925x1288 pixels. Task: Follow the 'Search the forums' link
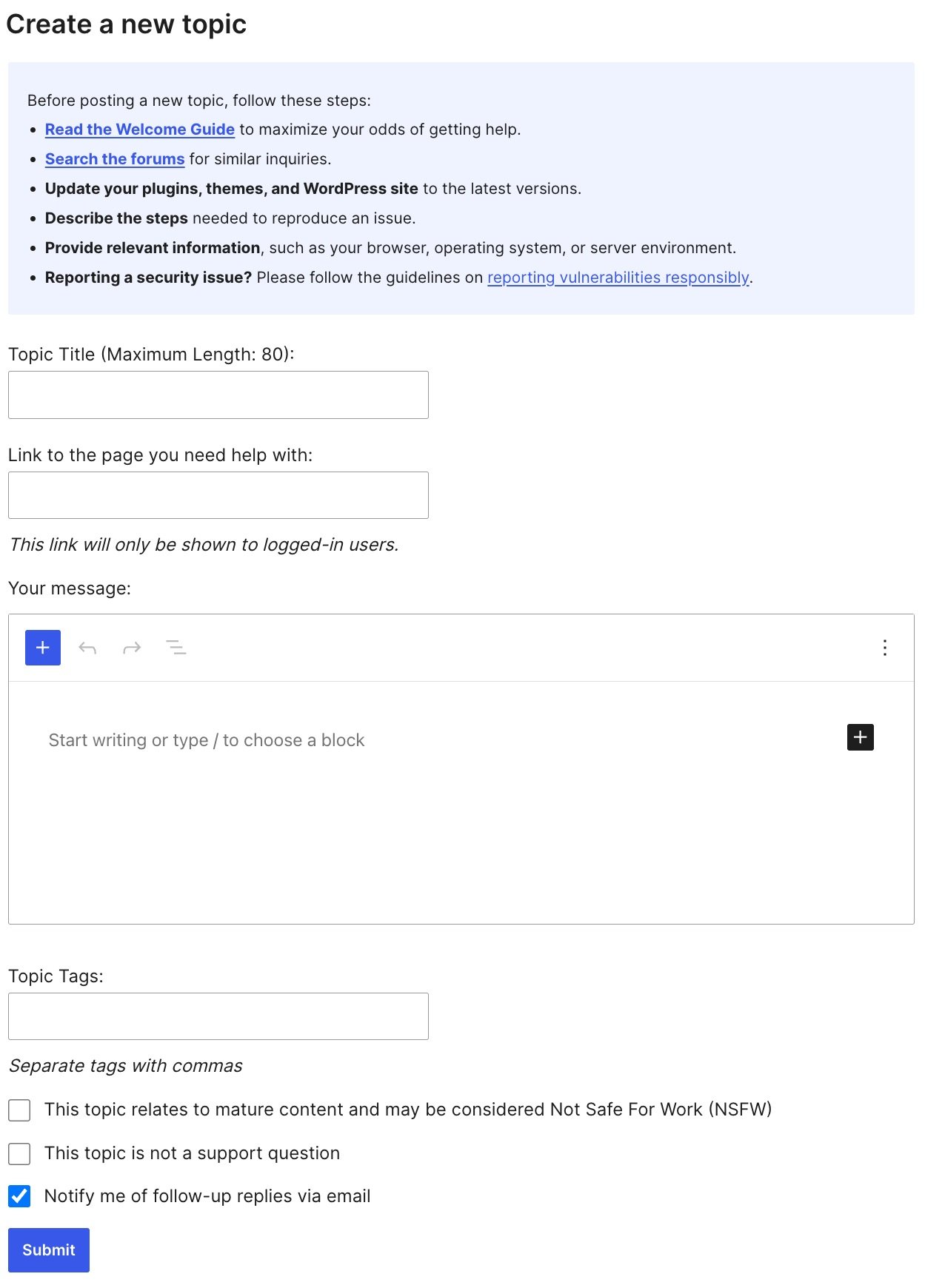[x=115, y=159]
